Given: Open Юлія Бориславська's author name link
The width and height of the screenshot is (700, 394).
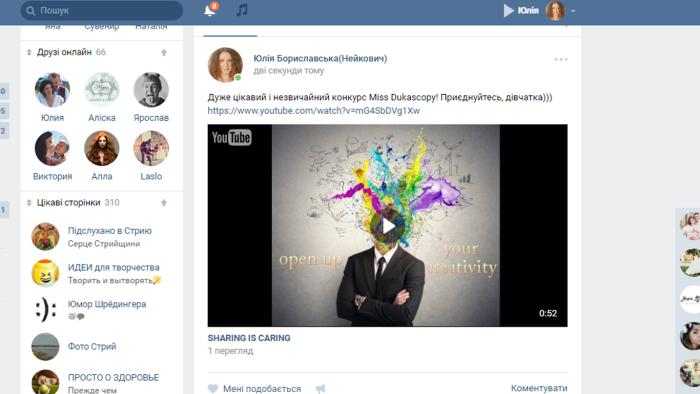Looking at the screenshot, I should [320, 58].
